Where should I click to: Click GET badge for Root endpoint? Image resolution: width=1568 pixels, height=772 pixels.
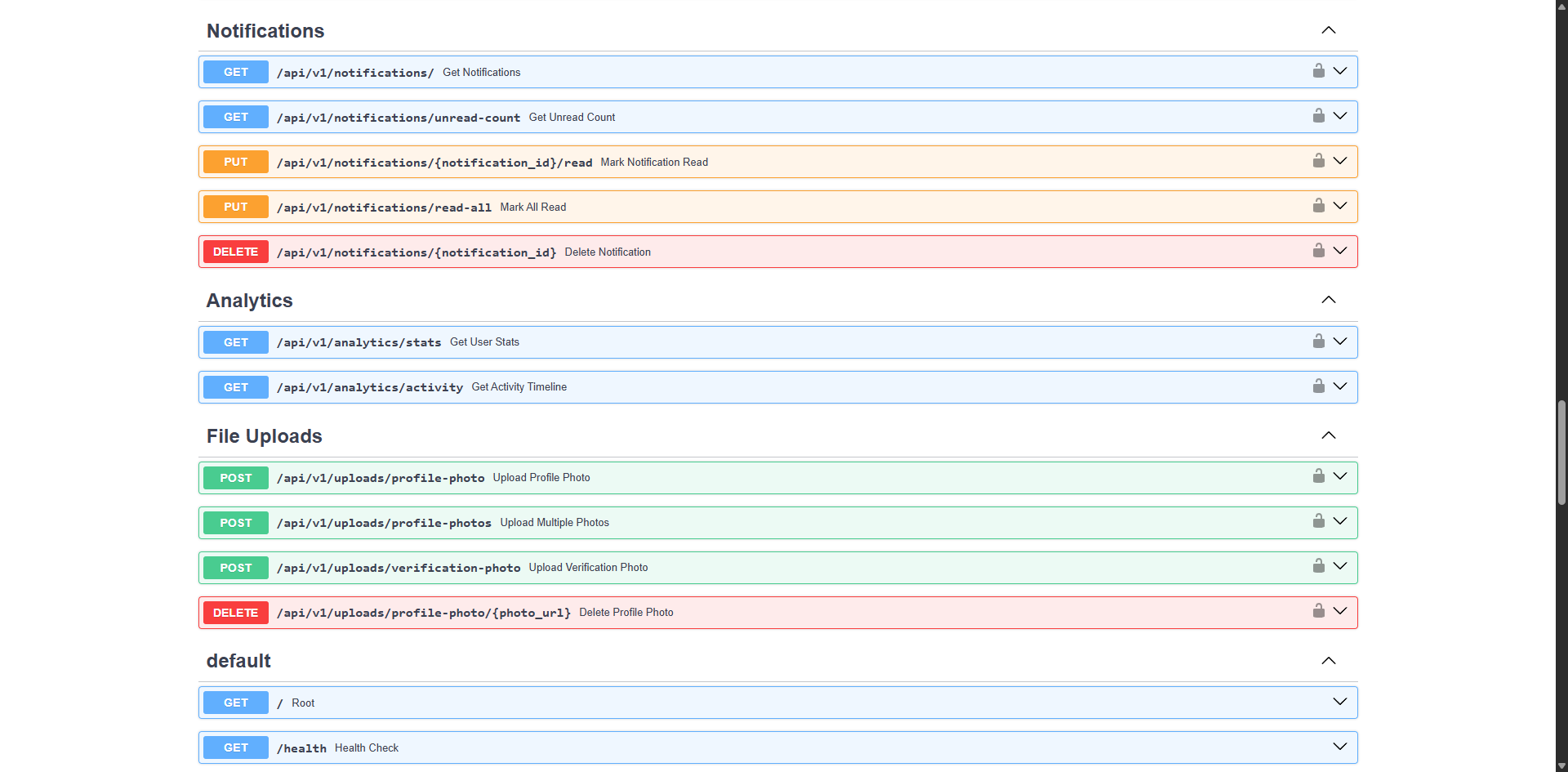click(236, 703)
